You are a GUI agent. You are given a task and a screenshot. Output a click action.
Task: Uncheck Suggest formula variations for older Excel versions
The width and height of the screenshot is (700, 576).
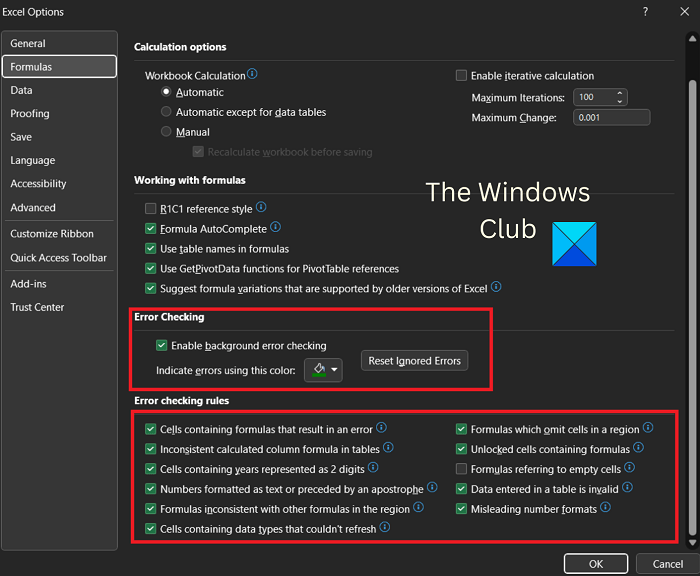pyautogui.click(x=150, y=288)
